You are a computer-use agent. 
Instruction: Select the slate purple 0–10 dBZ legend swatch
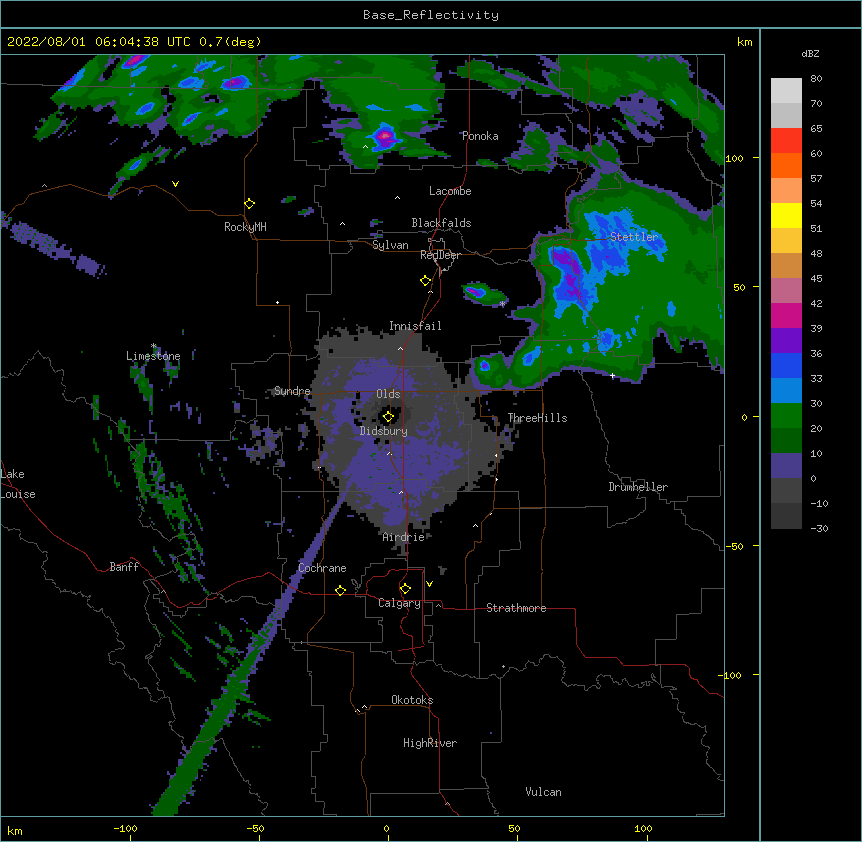[x=786, y=466]
